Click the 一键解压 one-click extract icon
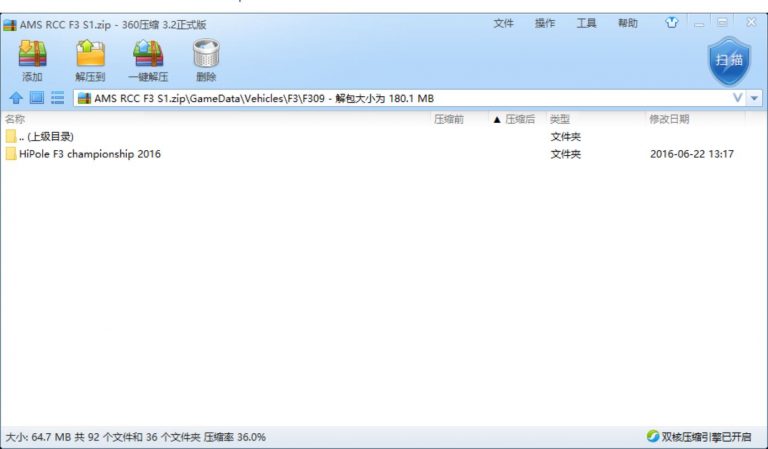 point(148,54)
